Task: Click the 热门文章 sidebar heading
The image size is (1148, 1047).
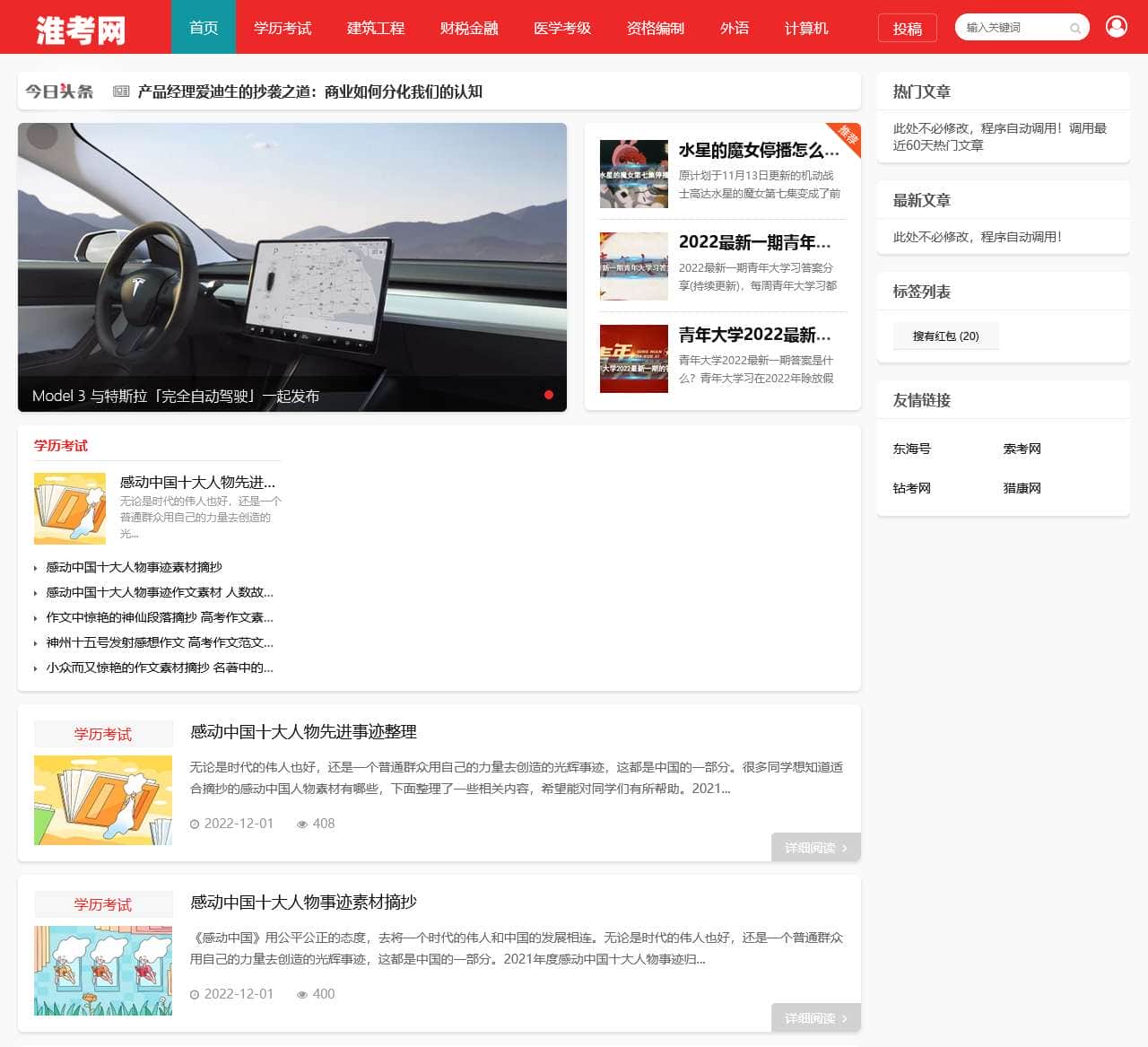Action: (921, 92)
